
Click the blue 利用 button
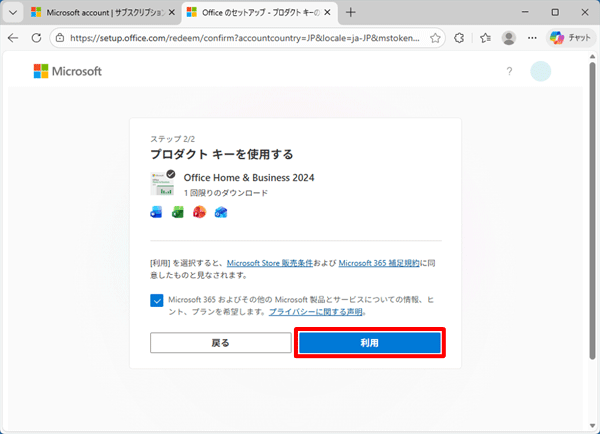(370, 343)
